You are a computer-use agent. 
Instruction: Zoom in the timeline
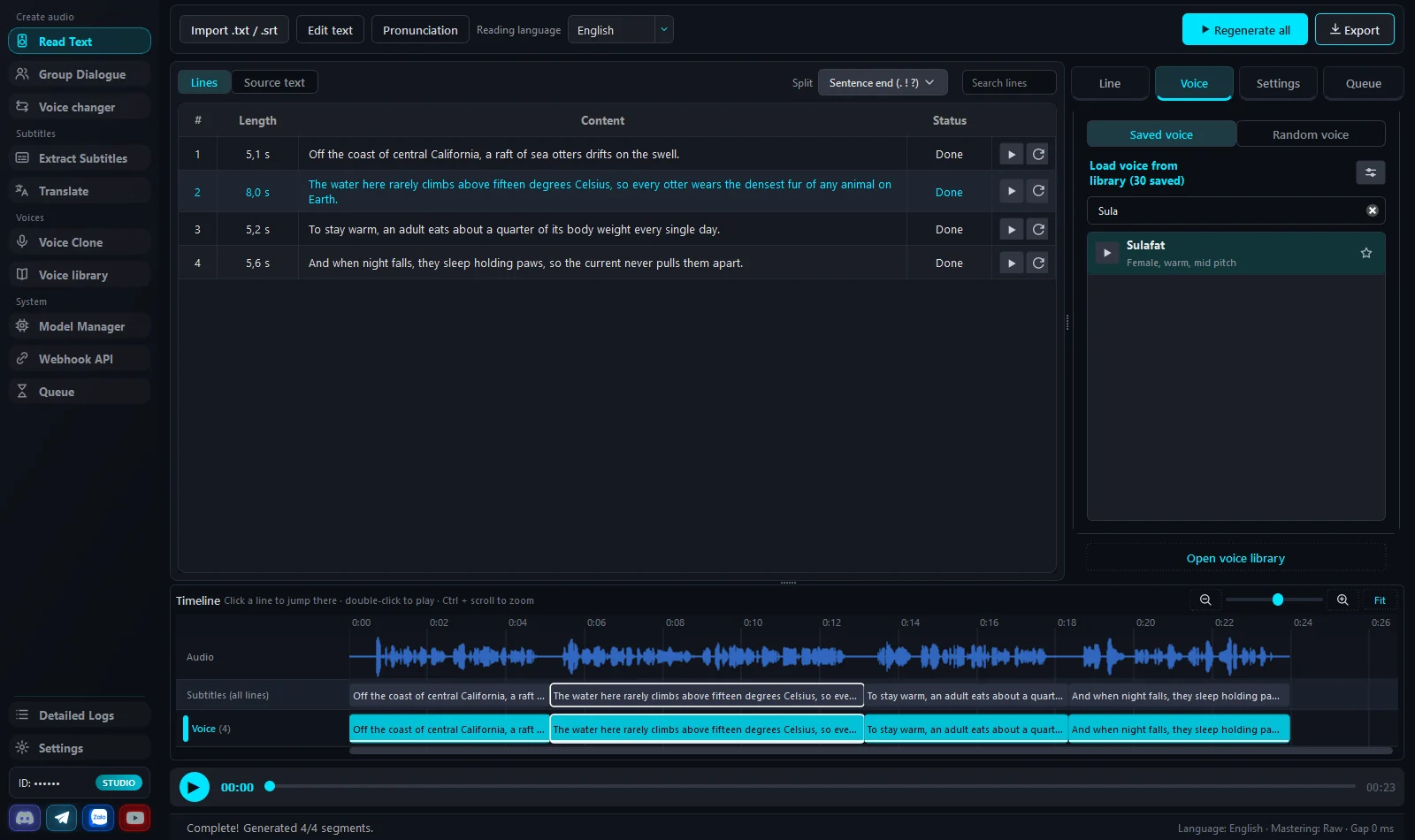(1342, 599)
